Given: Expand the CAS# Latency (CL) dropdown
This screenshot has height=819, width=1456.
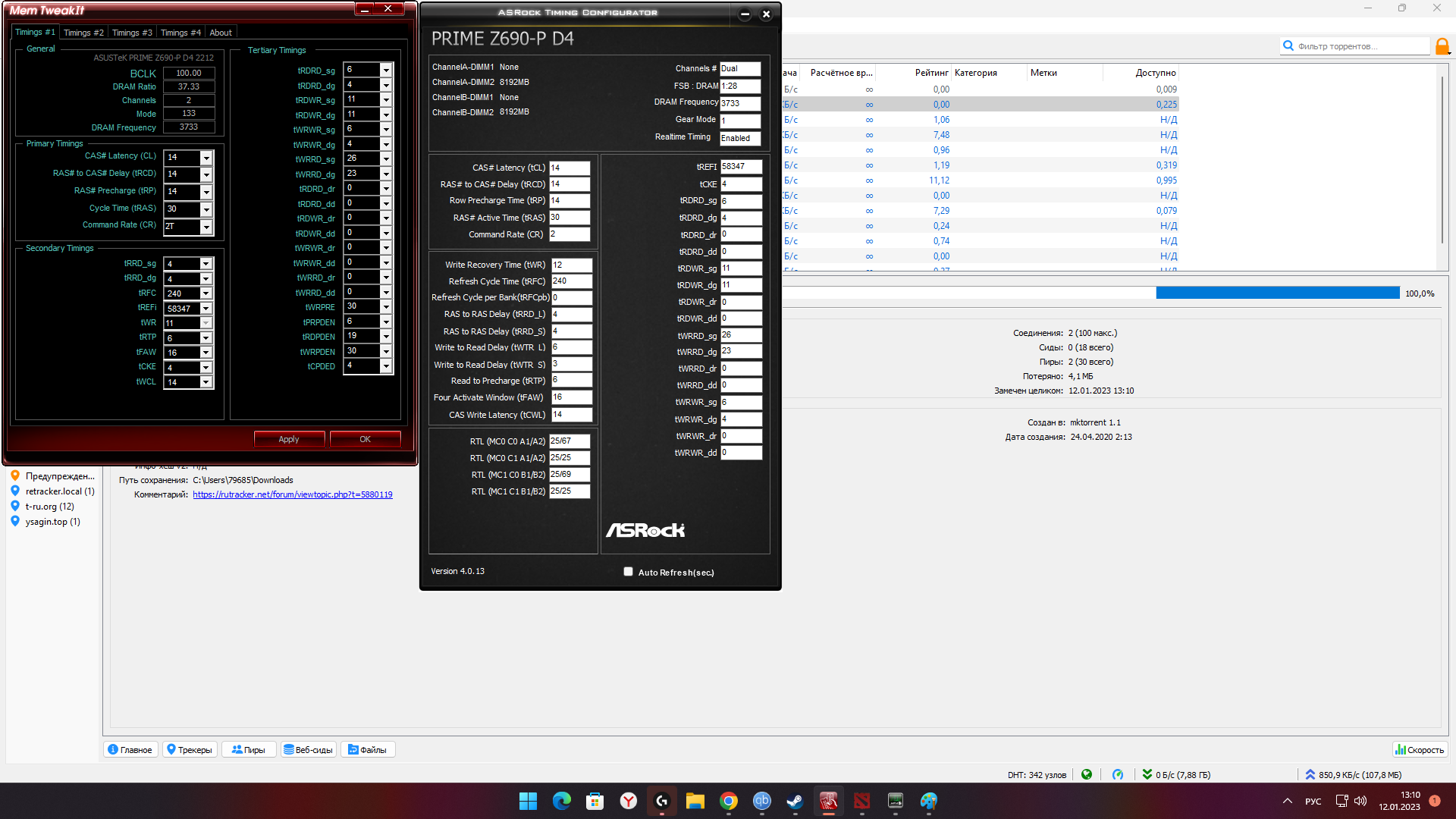Looking at the screenshot, I should point(206,158).
